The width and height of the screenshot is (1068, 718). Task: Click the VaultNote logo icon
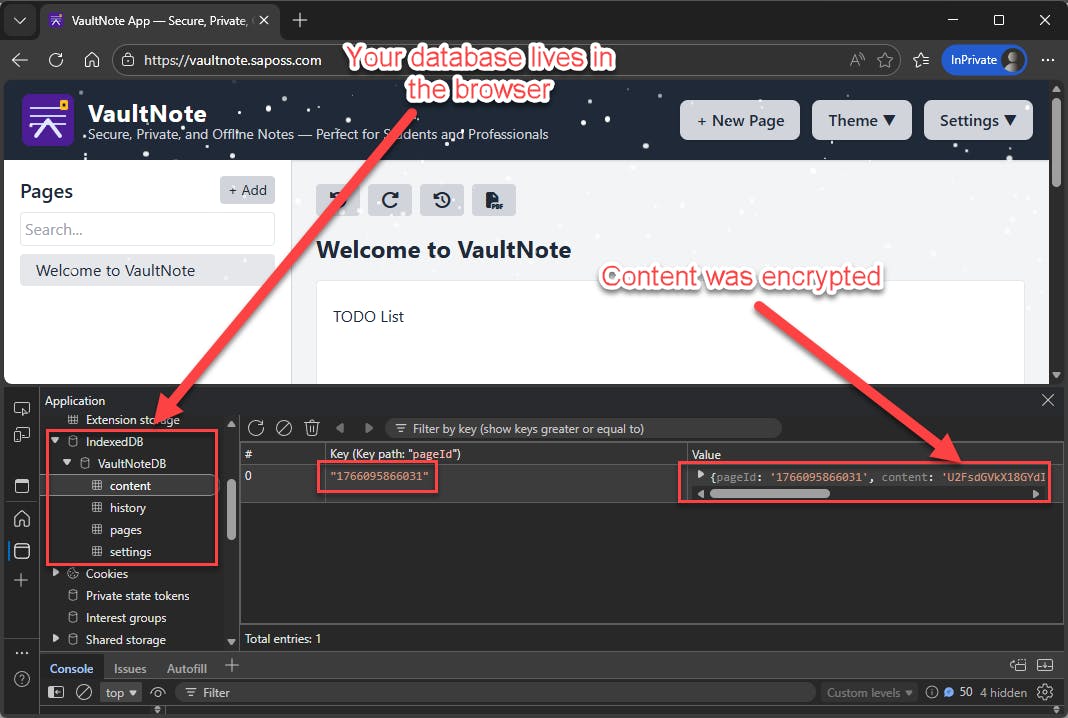tap(47, 120)
